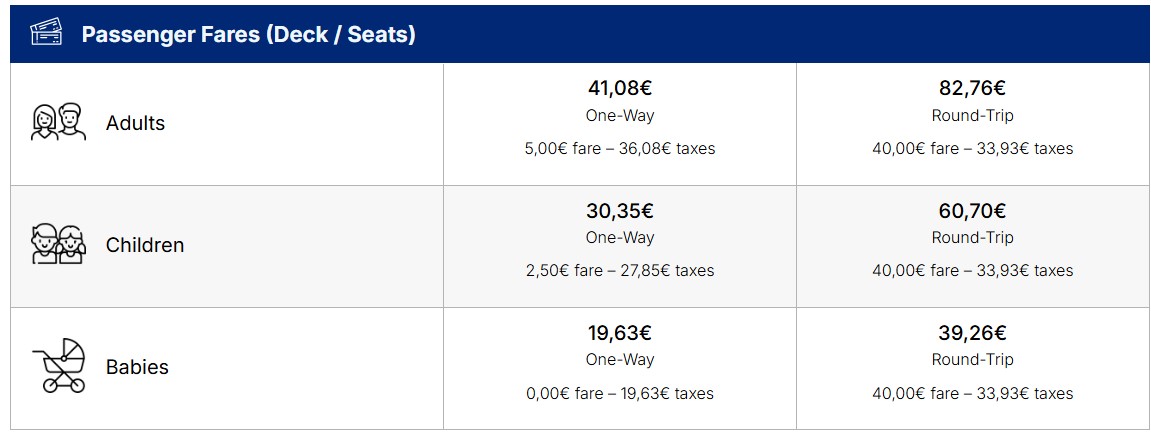Select children round-trip price 60,70€

click(x=972, y=211)
